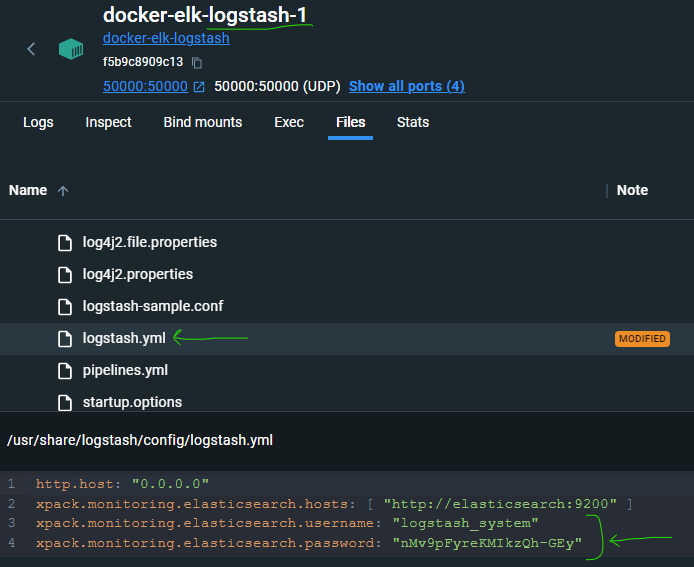Select log4j2.file.properties file
694x567 pixels.
(x=150, y=242)
